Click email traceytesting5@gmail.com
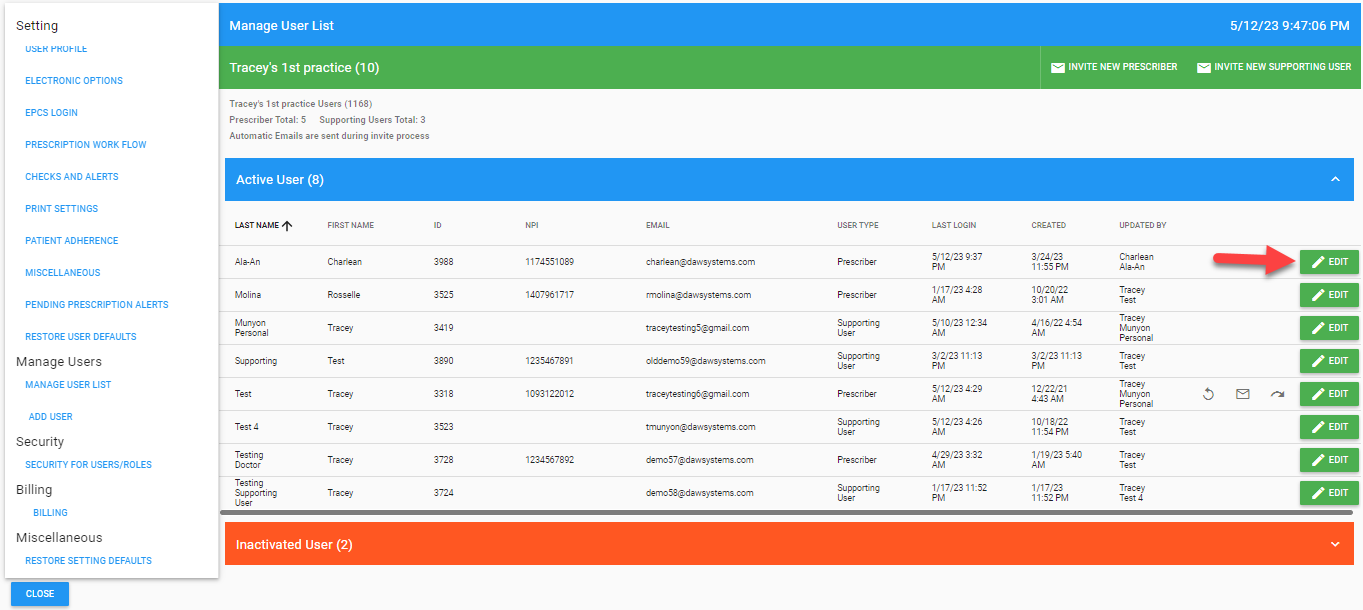1363x610 pixels. [x=697, y=328]
